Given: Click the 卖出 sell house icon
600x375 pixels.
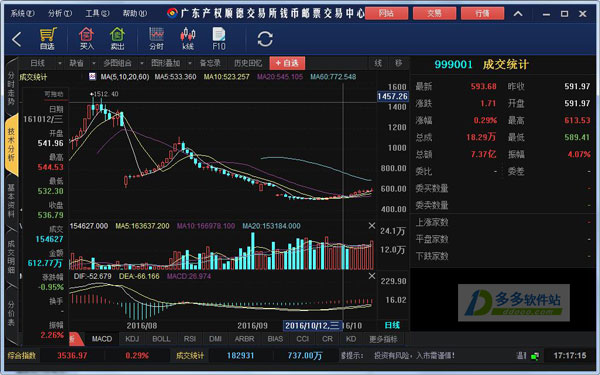Looking at the screenshot, I should [117, 39].
